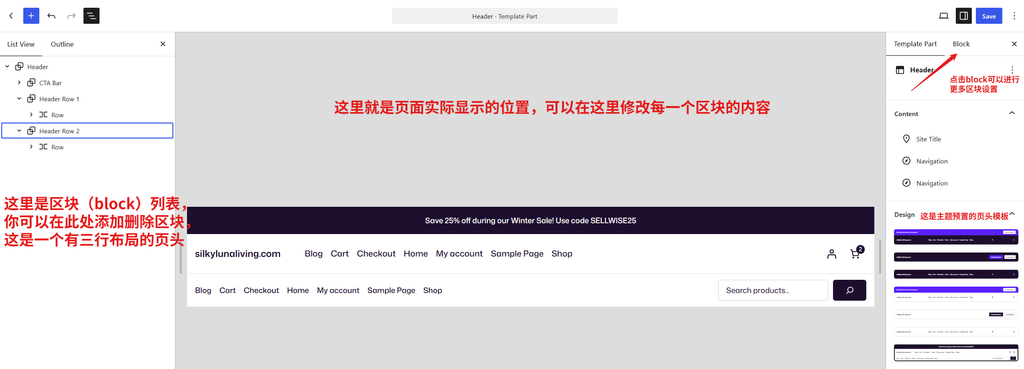
Task: Switch to the List View tab
Action: [21, 44]
